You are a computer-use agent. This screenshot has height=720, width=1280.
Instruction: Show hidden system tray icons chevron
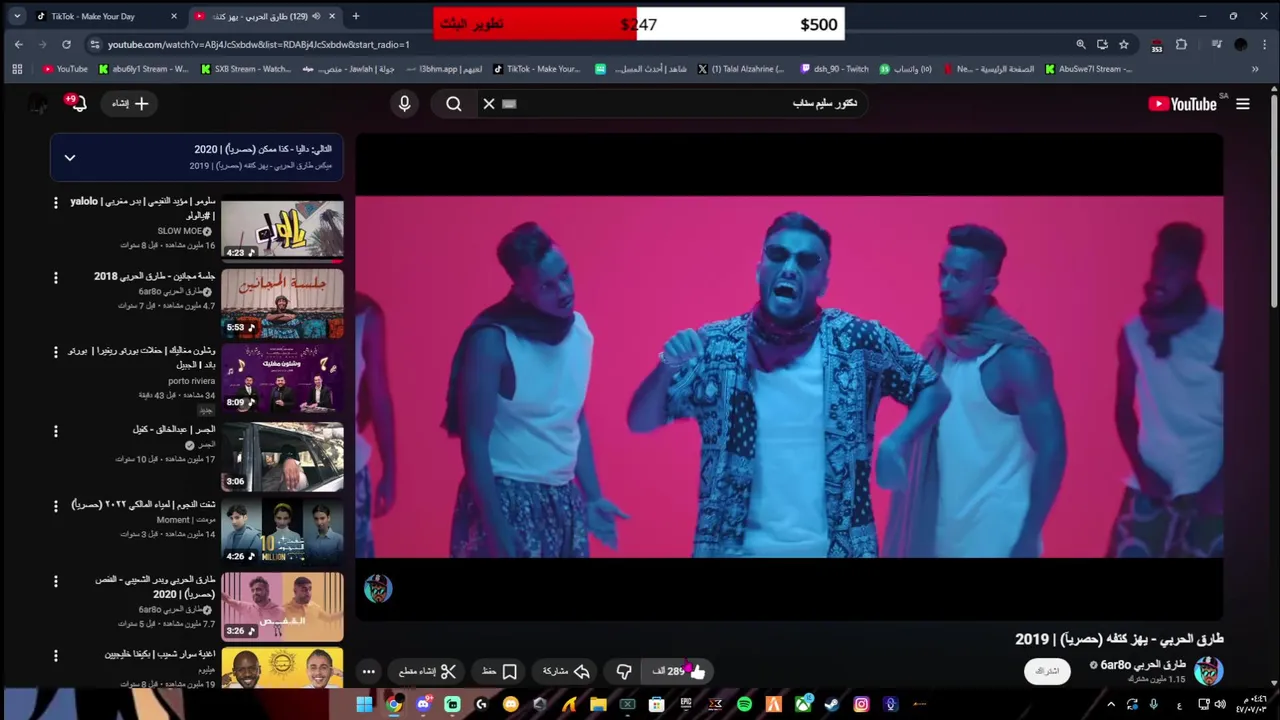(1111, 704)
